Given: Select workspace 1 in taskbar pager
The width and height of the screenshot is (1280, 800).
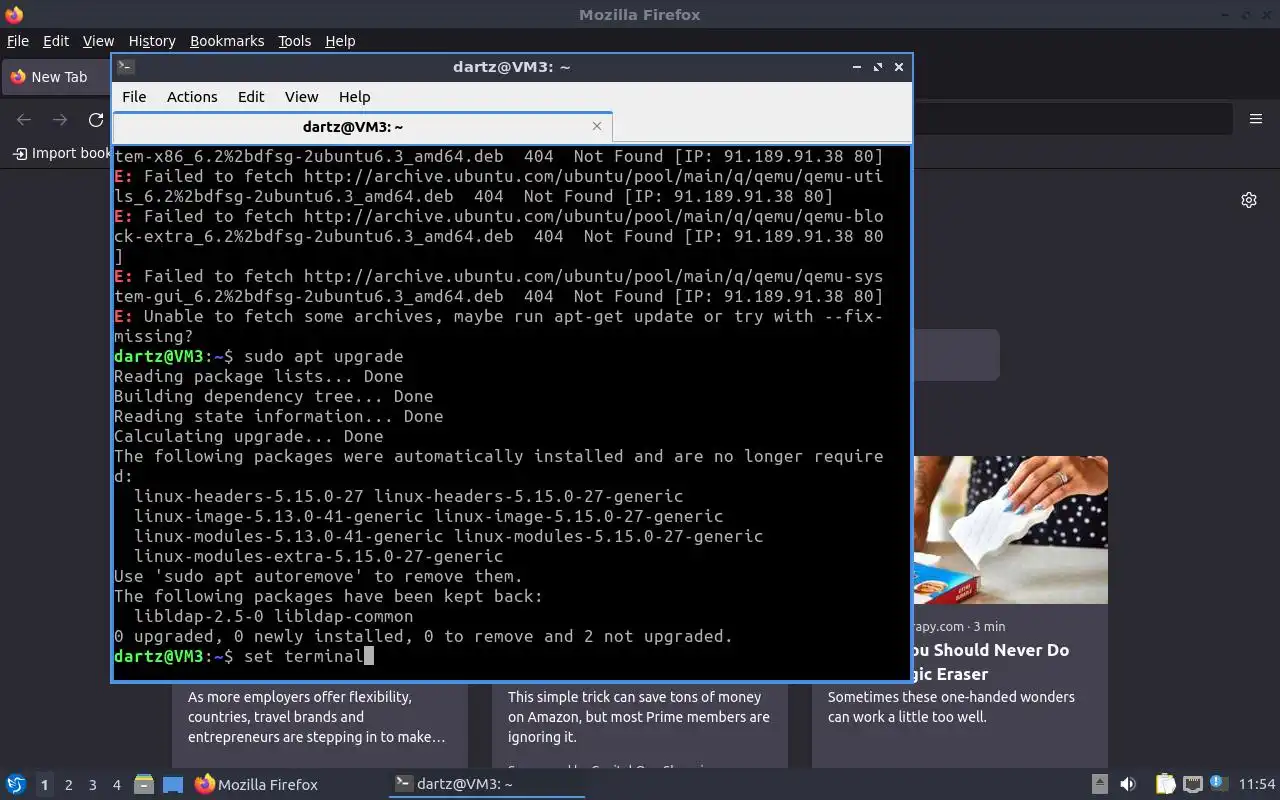Looking at the screenshot, I should (x=44, y=785).
